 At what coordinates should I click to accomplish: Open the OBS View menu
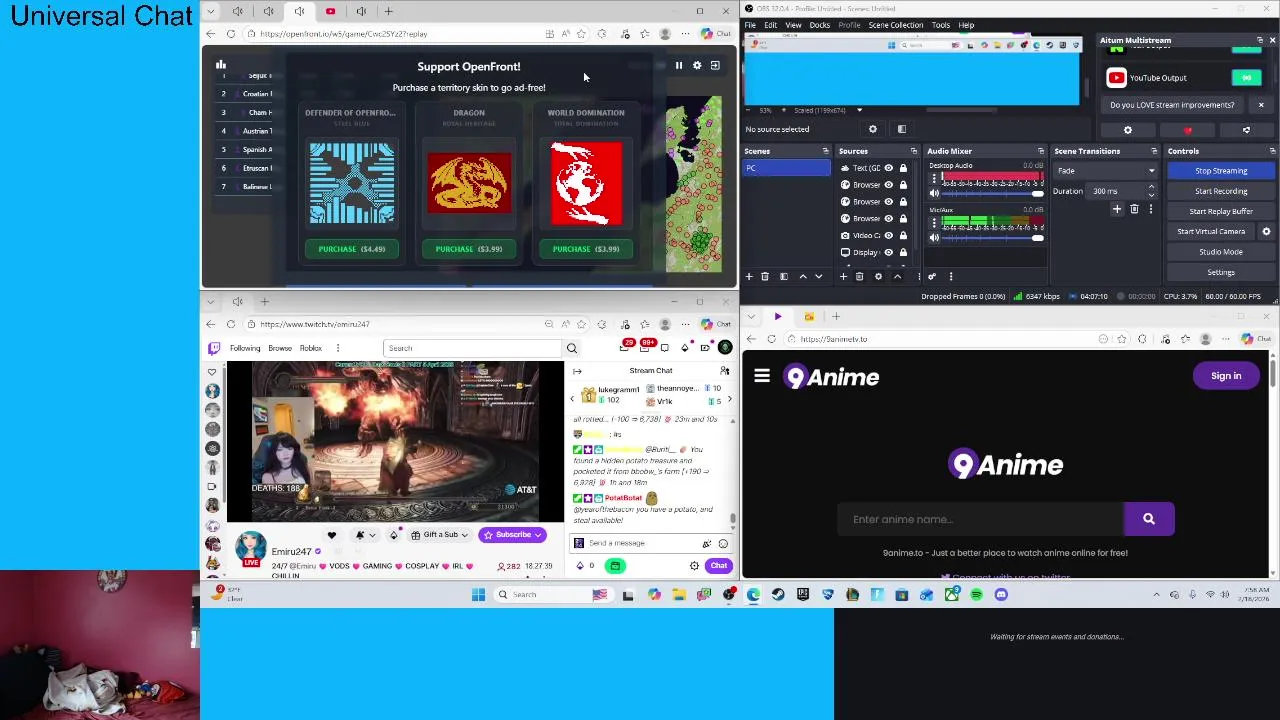pyautogui.click(x=793, y=25)
